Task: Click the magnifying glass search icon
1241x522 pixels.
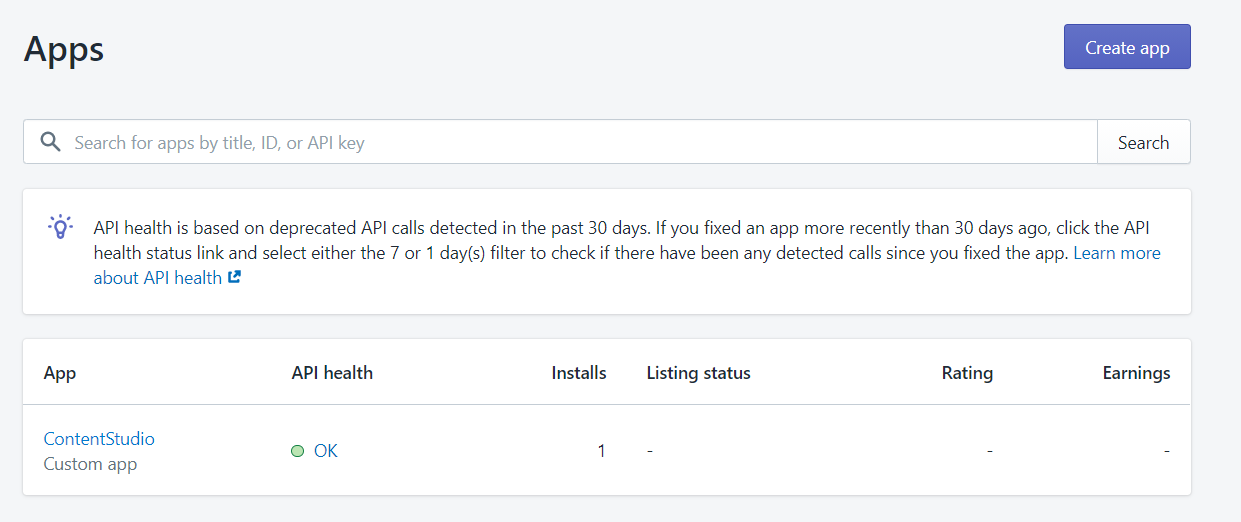Action: coord(50,142)
